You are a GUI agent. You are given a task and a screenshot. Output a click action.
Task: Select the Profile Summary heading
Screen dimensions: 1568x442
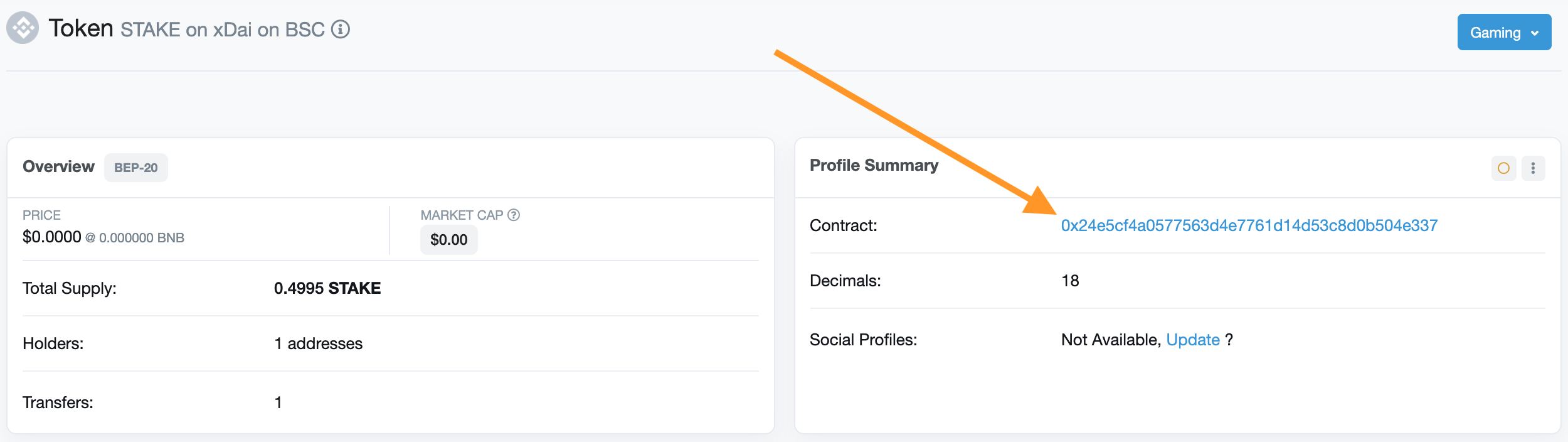point(874,165)
